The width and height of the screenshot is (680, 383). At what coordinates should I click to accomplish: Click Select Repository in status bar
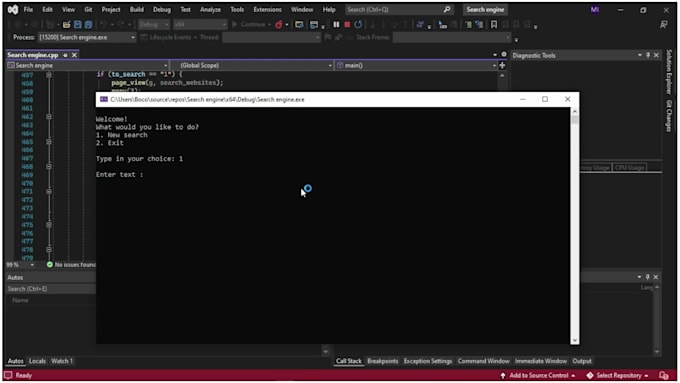click(618, 376)
